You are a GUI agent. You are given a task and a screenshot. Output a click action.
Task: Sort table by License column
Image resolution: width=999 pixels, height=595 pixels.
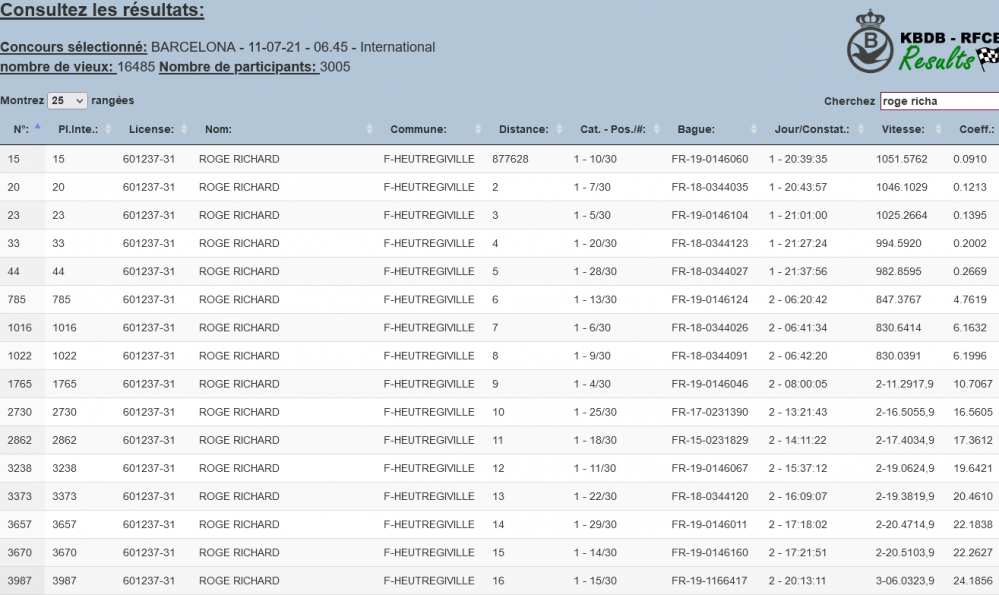point(151,129)
